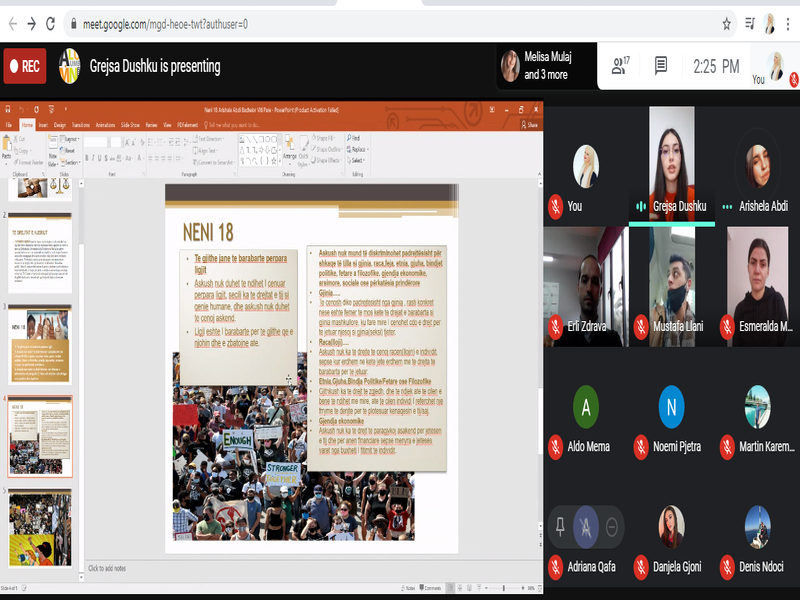The image size is (800, 600).
Task: Pin Adriana Qafa's tile
Action: pos(558,527)
